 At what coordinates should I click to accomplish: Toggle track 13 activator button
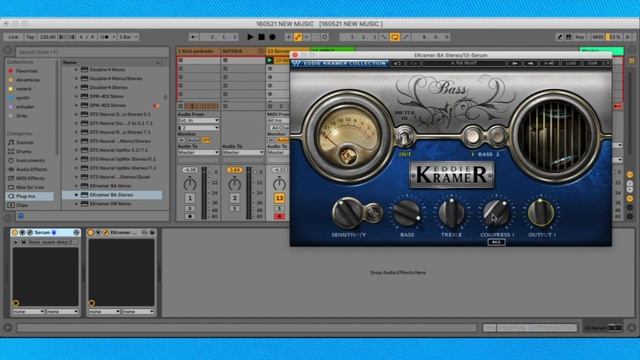[279, 198]
